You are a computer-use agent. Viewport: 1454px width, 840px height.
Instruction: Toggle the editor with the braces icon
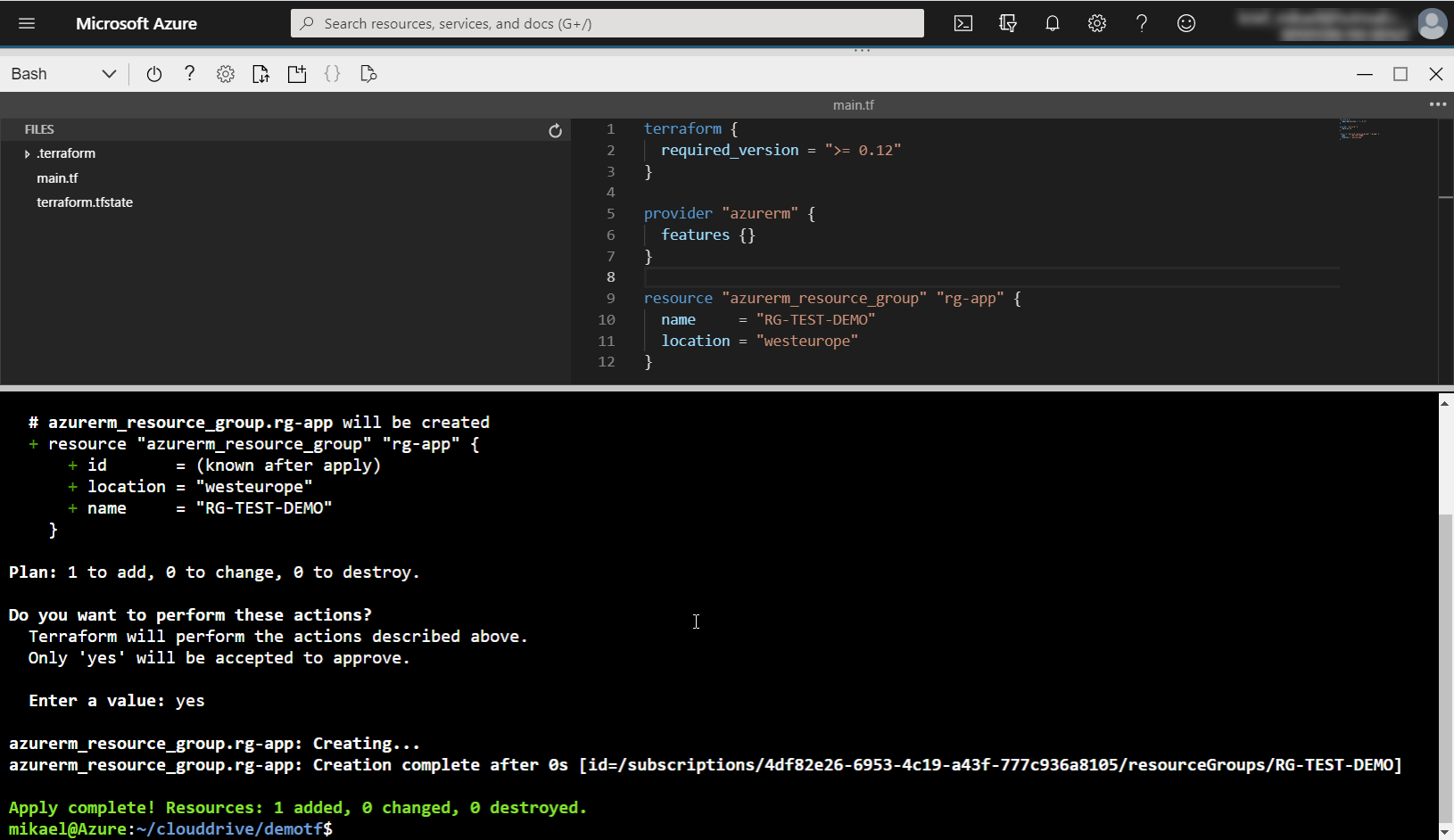click(x=333, y=74)
